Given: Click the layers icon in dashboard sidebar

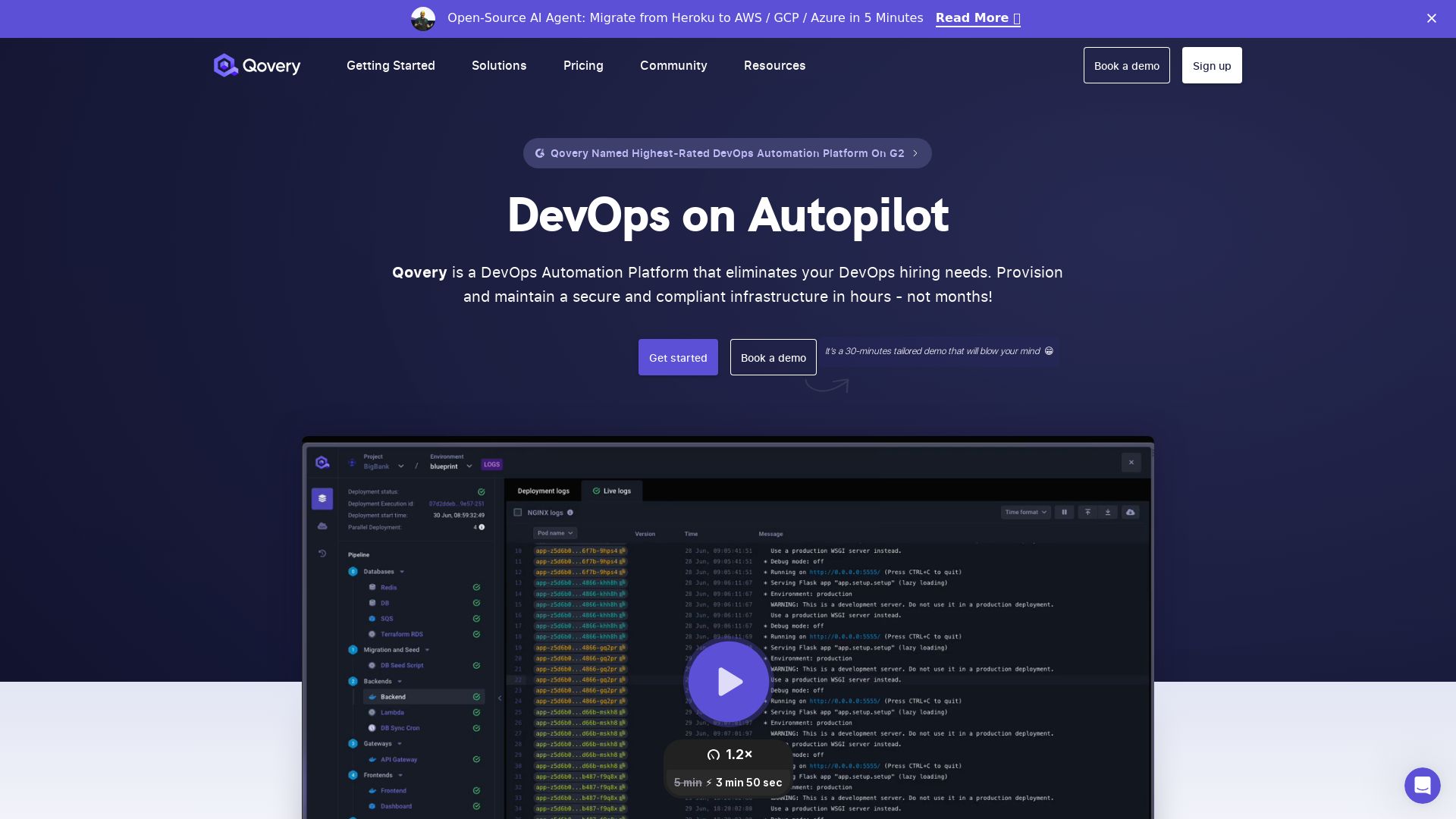Looking at the screenshot, I should pos(322,498).
